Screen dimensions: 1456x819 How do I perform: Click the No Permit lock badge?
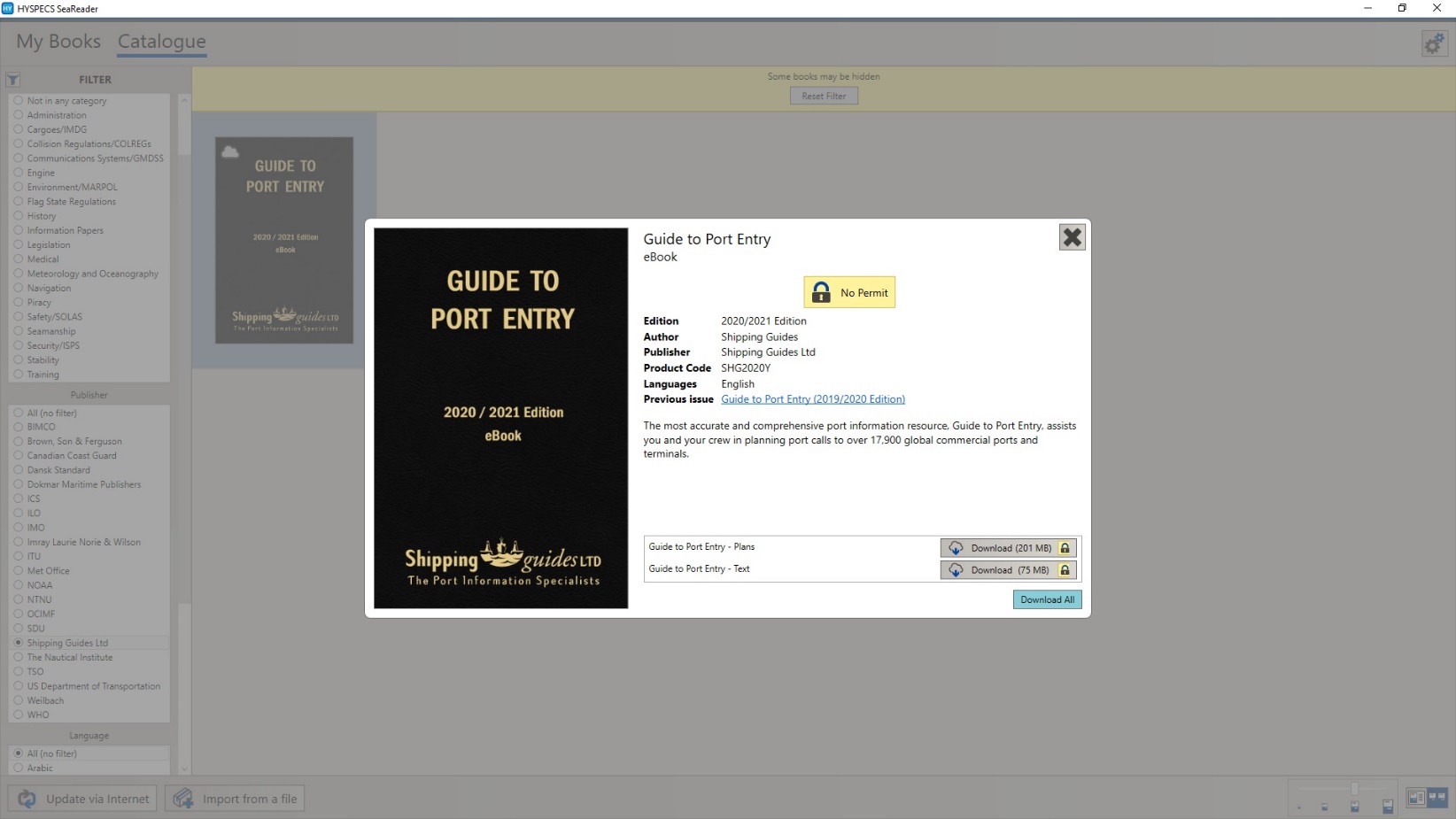tap(849, 292)
